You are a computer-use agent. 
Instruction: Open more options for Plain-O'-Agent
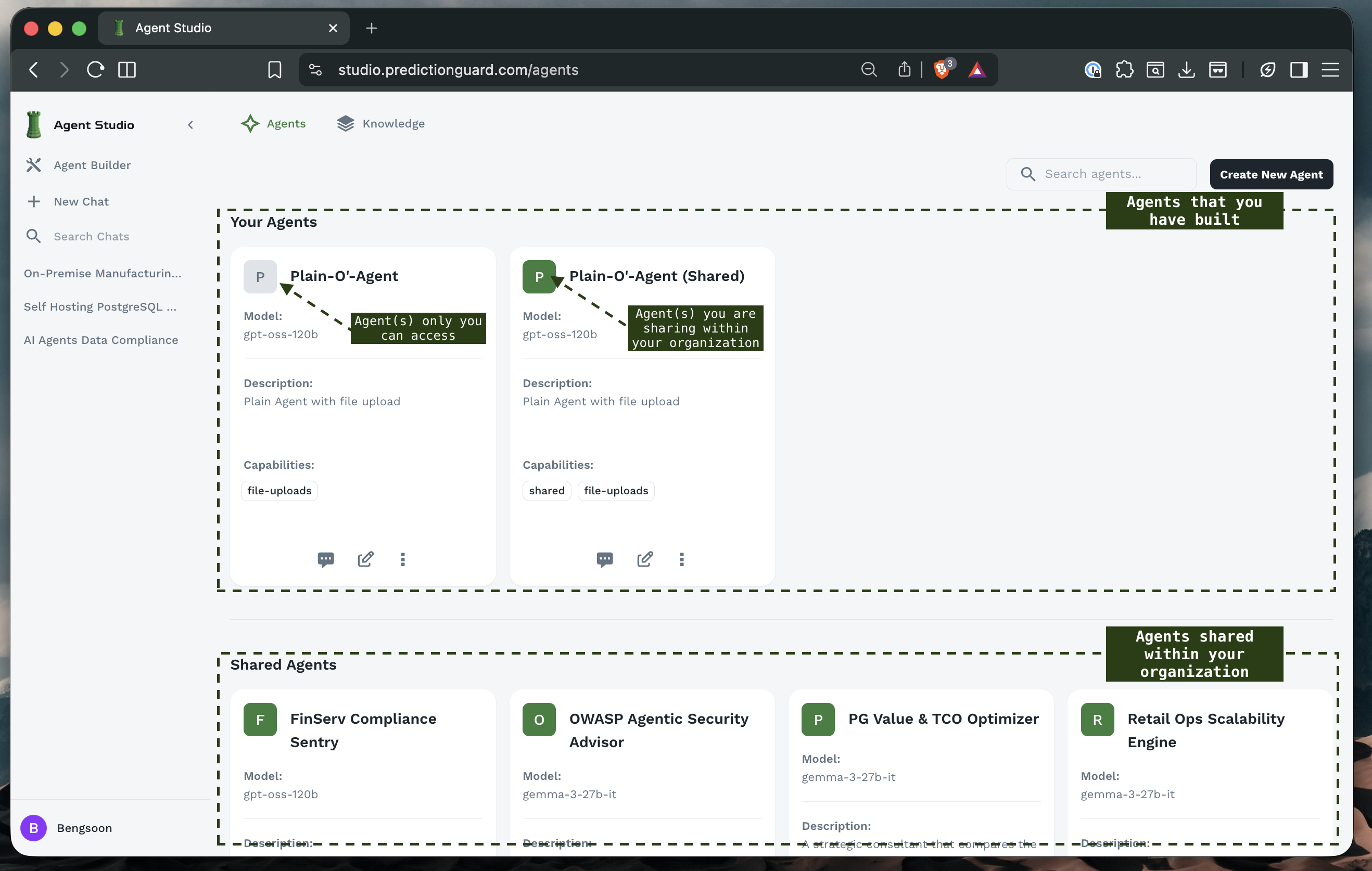click(x=403, y=559)
